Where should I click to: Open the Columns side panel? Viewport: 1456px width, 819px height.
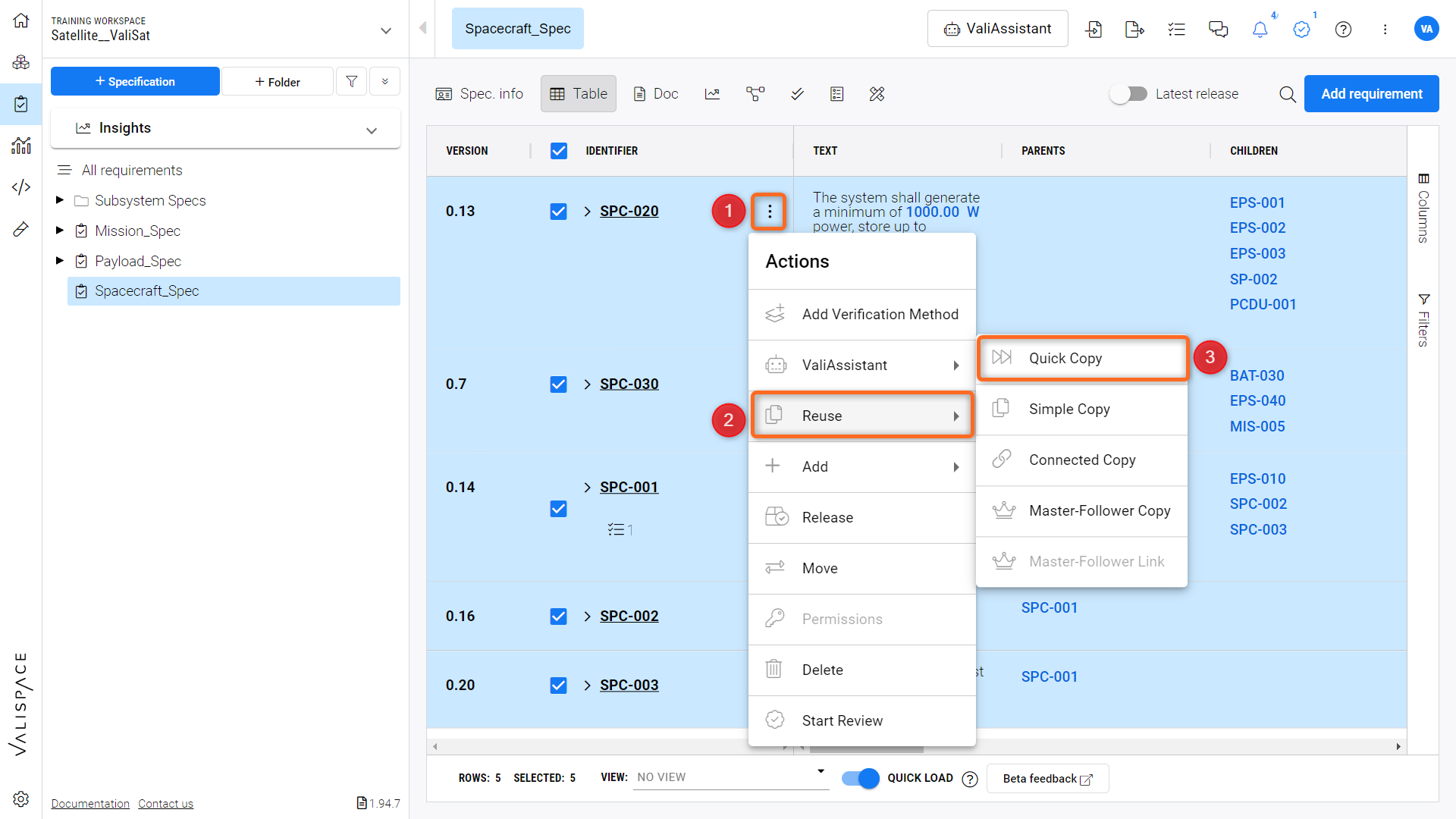pyautogui.click(x=1423, y=209)
